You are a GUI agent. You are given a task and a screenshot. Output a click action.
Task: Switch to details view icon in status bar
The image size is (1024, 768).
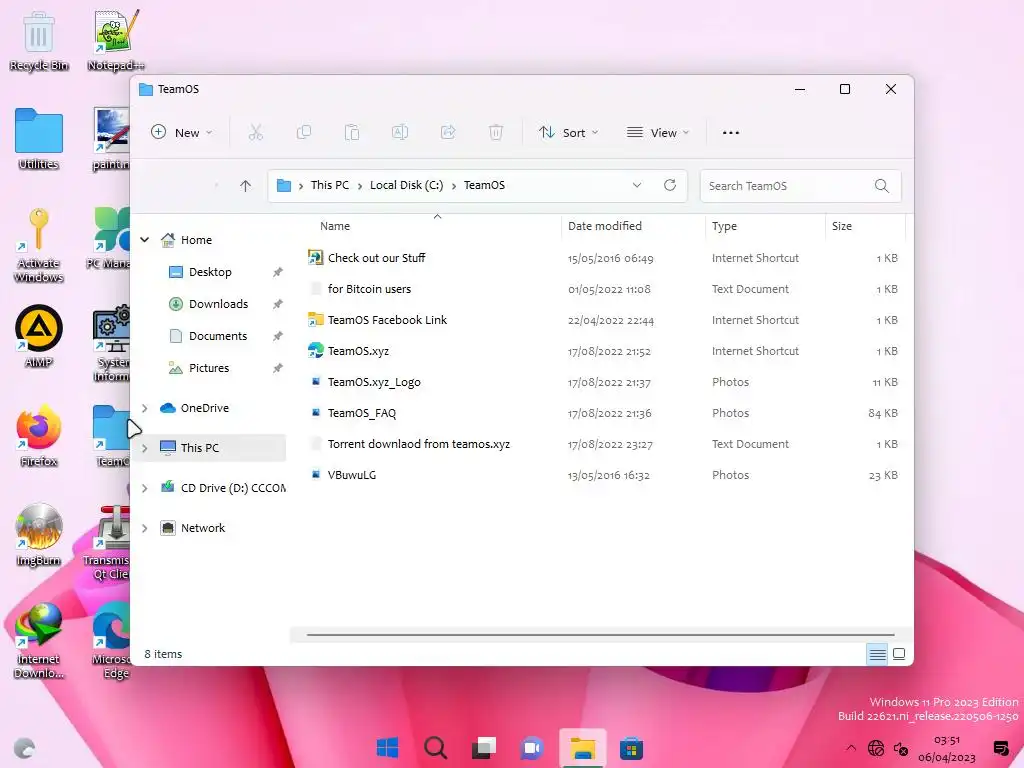(877, 654)
